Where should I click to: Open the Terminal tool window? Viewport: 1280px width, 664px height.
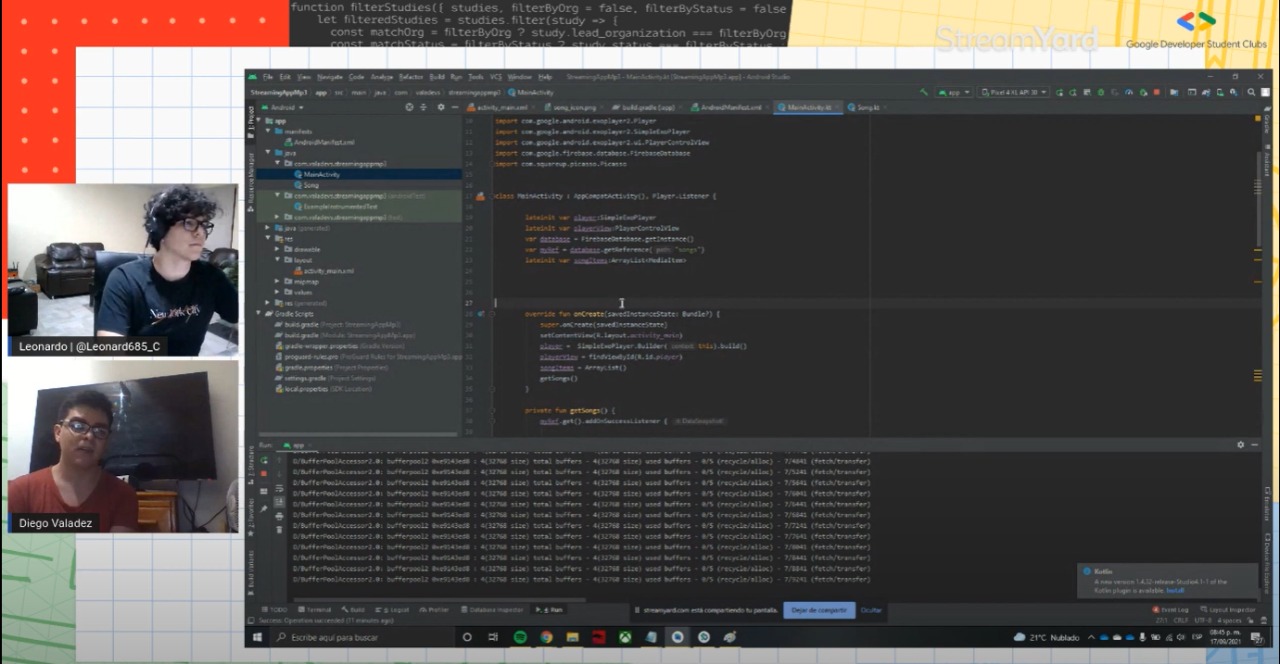pyautogui.click(x=316, y=609)
